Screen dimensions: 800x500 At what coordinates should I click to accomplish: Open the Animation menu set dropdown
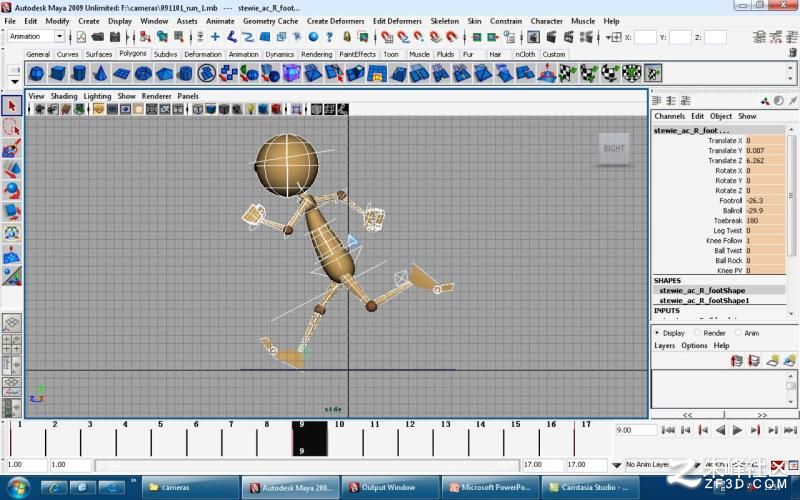click(60, 36)
